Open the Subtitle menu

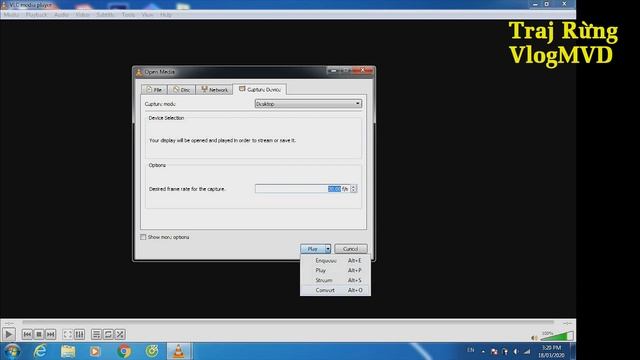[105, 15]
